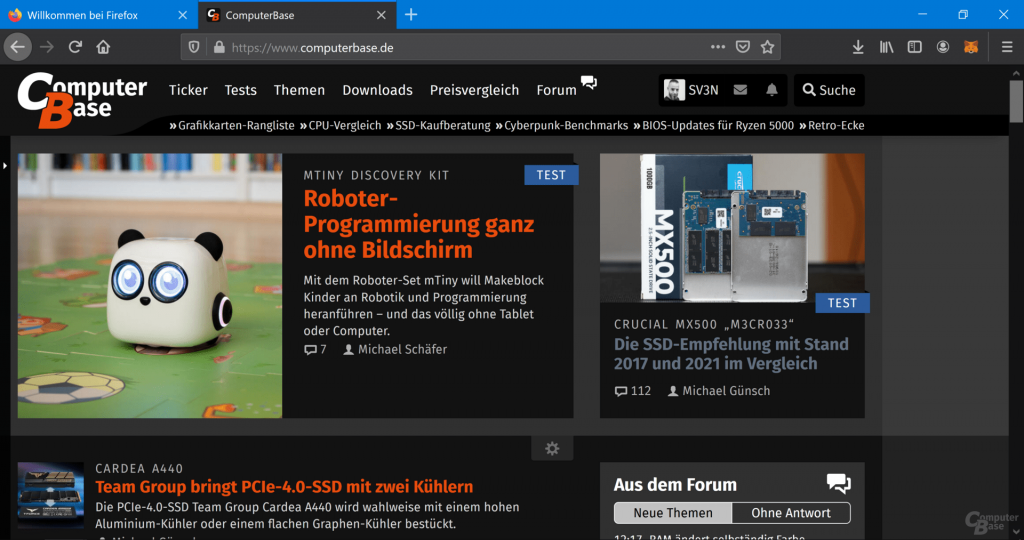Show site security padlock info
This screenshot has width=1024, height=540.
coord(219,47)
